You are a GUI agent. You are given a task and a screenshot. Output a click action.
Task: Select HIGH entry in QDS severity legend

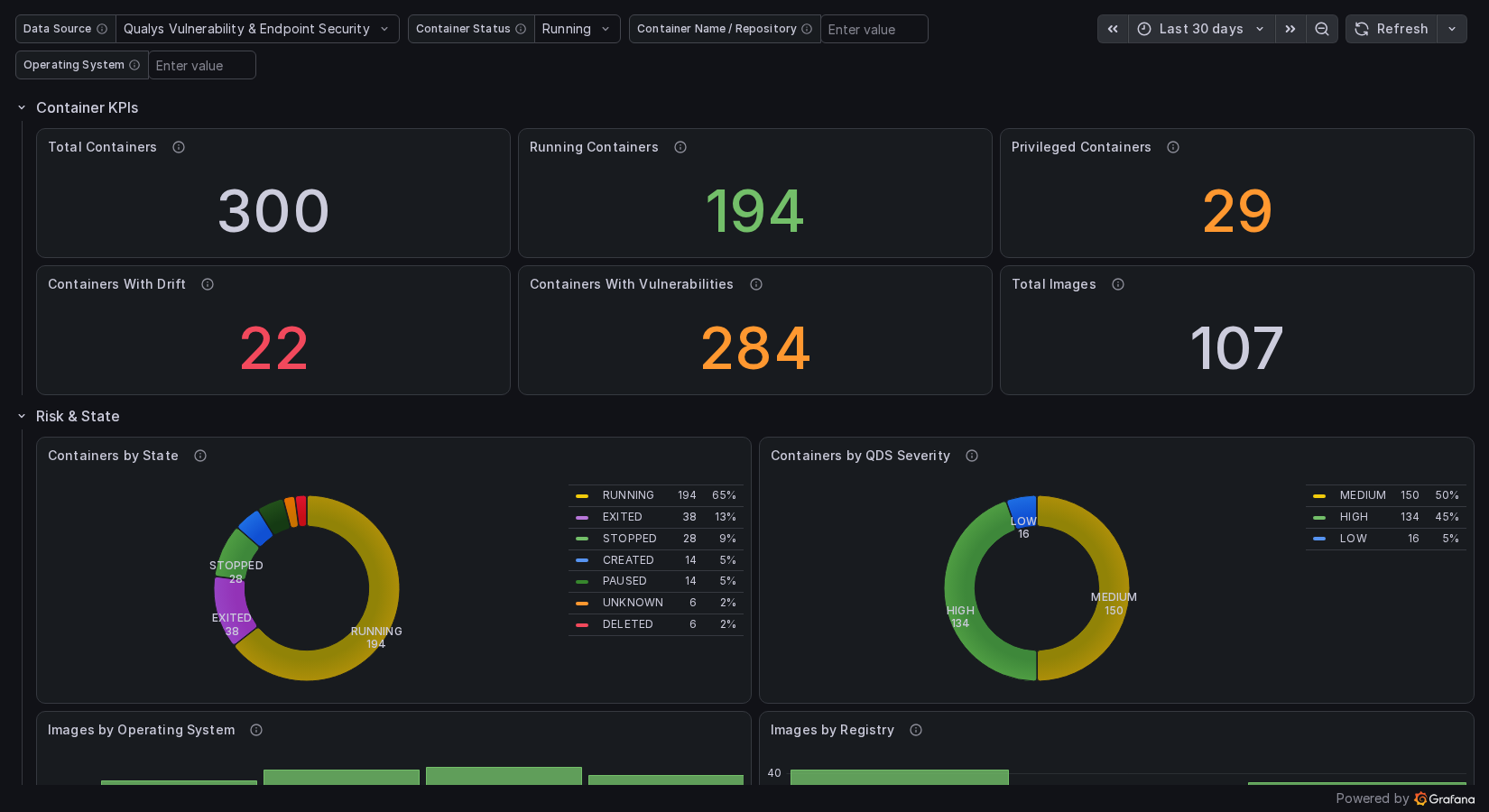[x=1354, y=517]
